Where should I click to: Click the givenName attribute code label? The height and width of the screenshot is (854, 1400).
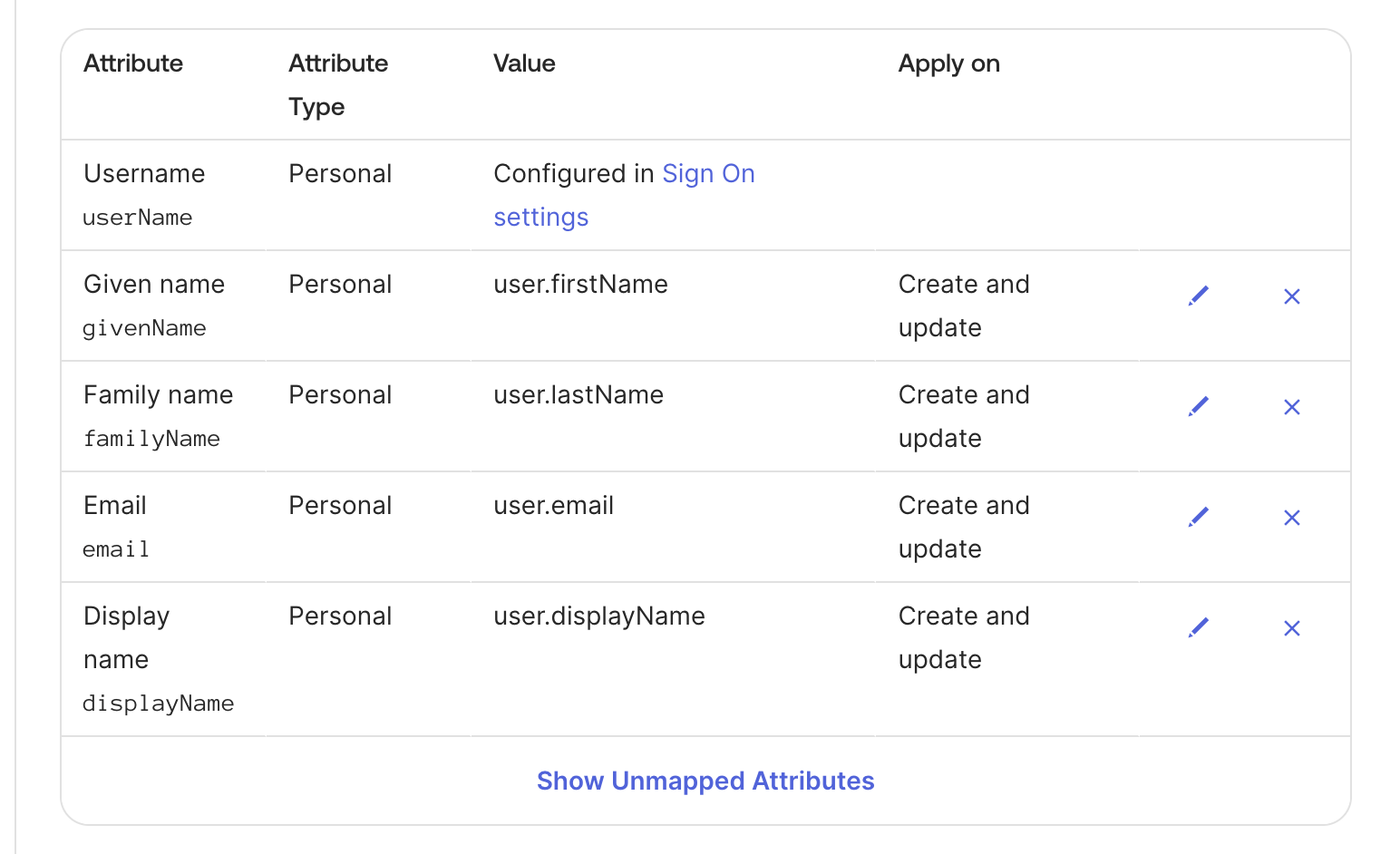(144, 328)
